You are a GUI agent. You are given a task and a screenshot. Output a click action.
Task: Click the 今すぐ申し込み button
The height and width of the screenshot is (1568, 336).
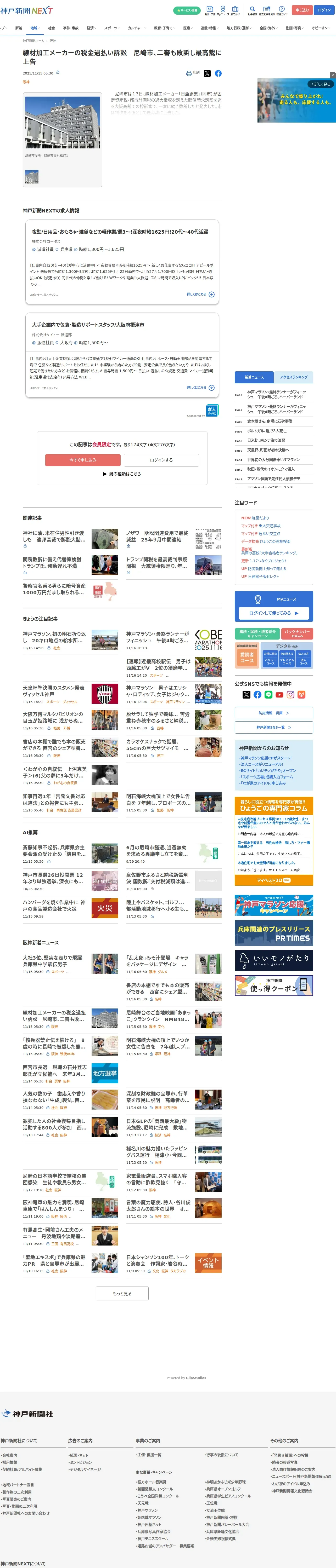(x=83, y=460)
